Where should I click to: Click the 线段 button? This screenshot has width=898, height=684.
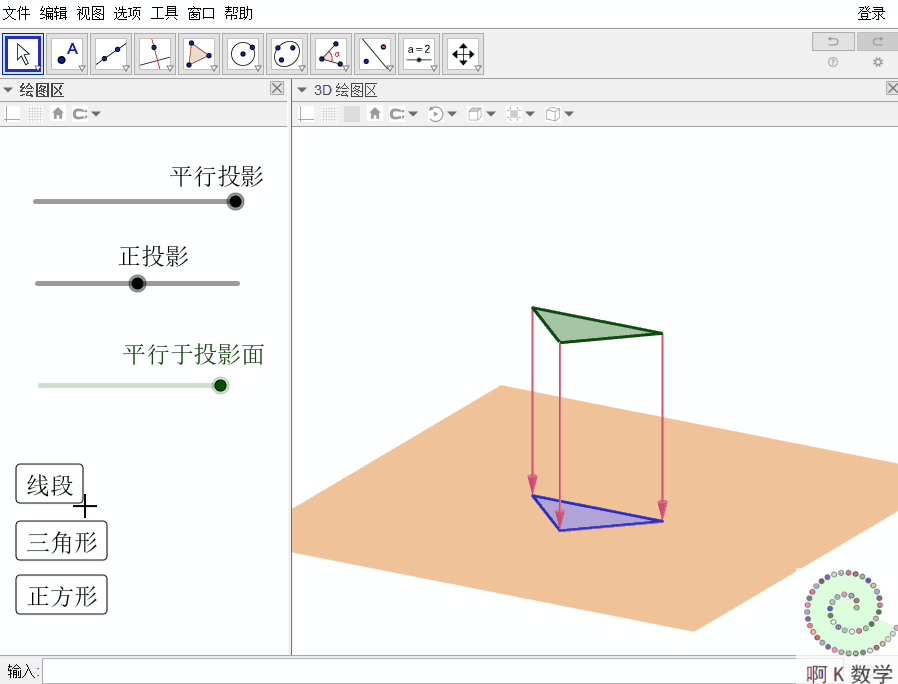pyautogui.click(x=49, y=484)
